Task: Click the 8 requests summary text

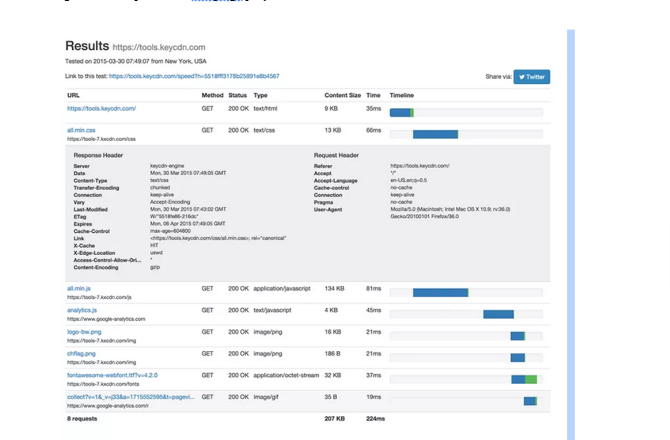Action: coord(82,419)
